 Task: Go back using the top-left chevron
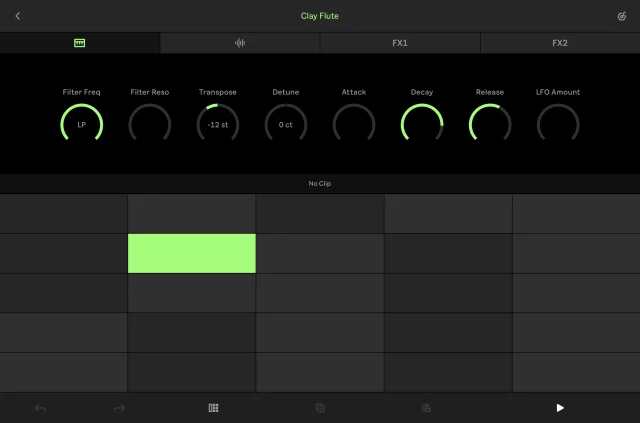[18, 16]
